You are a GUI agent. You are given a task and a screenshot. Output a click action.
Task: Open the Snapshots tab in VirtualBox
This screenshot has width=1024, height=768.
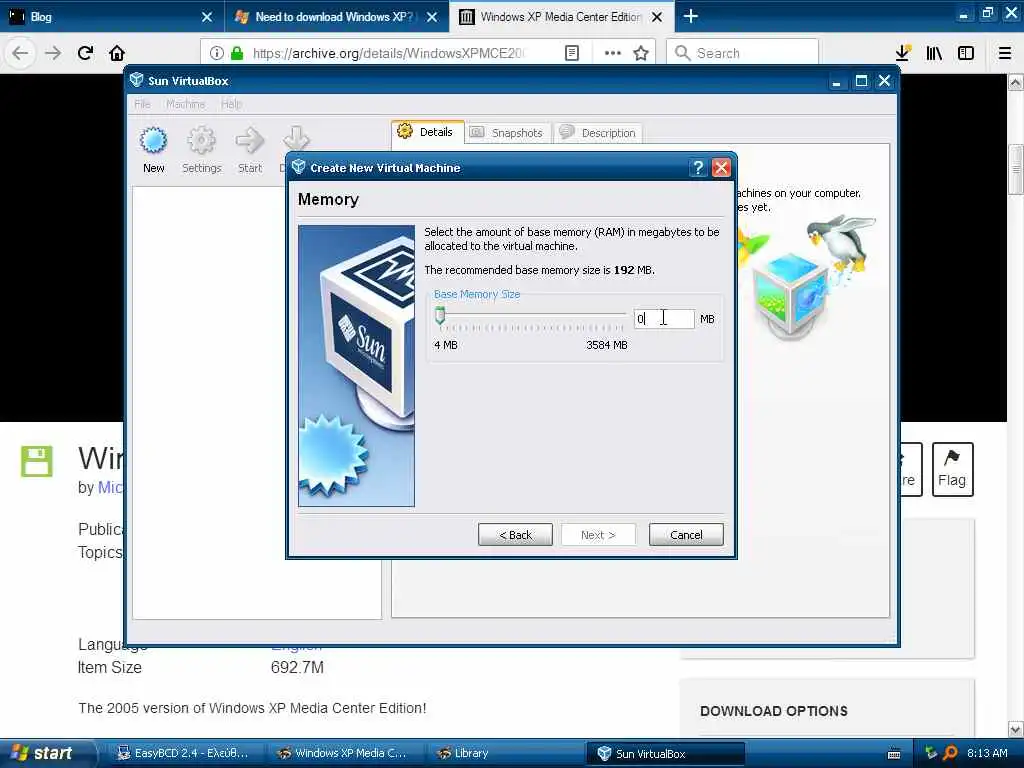pyautogui.click(x=508, y=133)
